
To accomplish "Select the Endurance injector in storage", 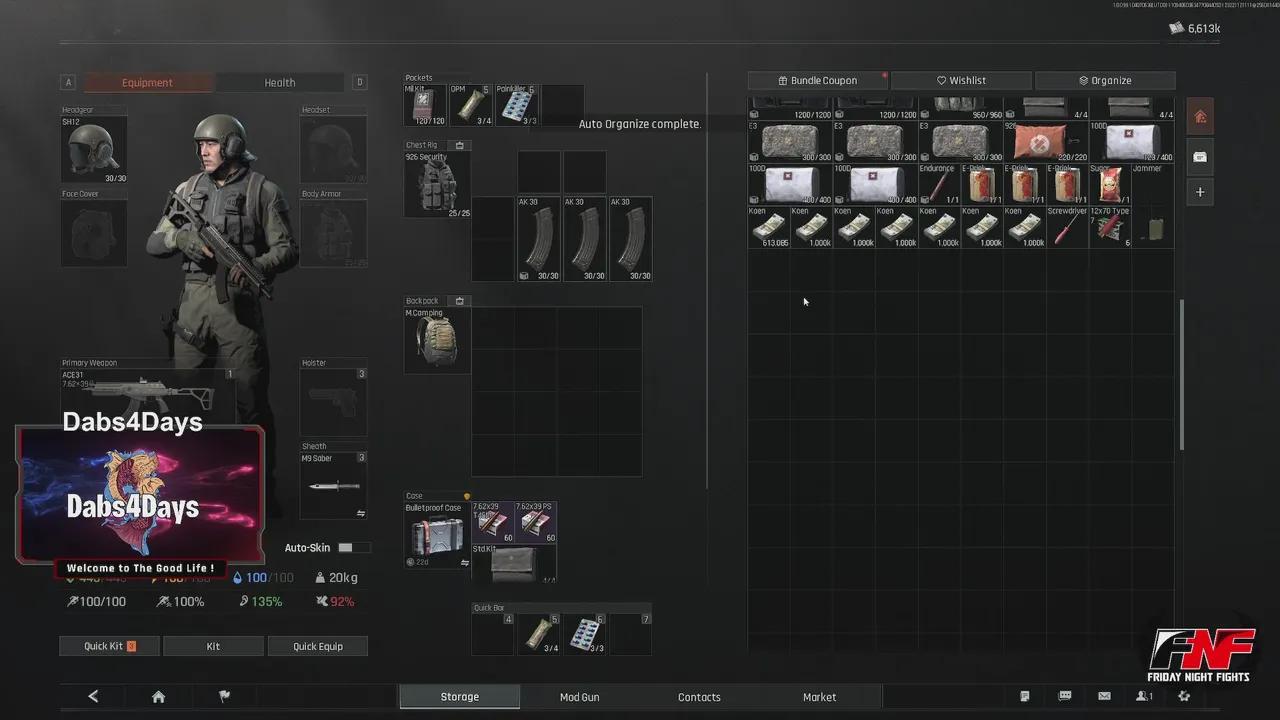I will tap(939, 185).
